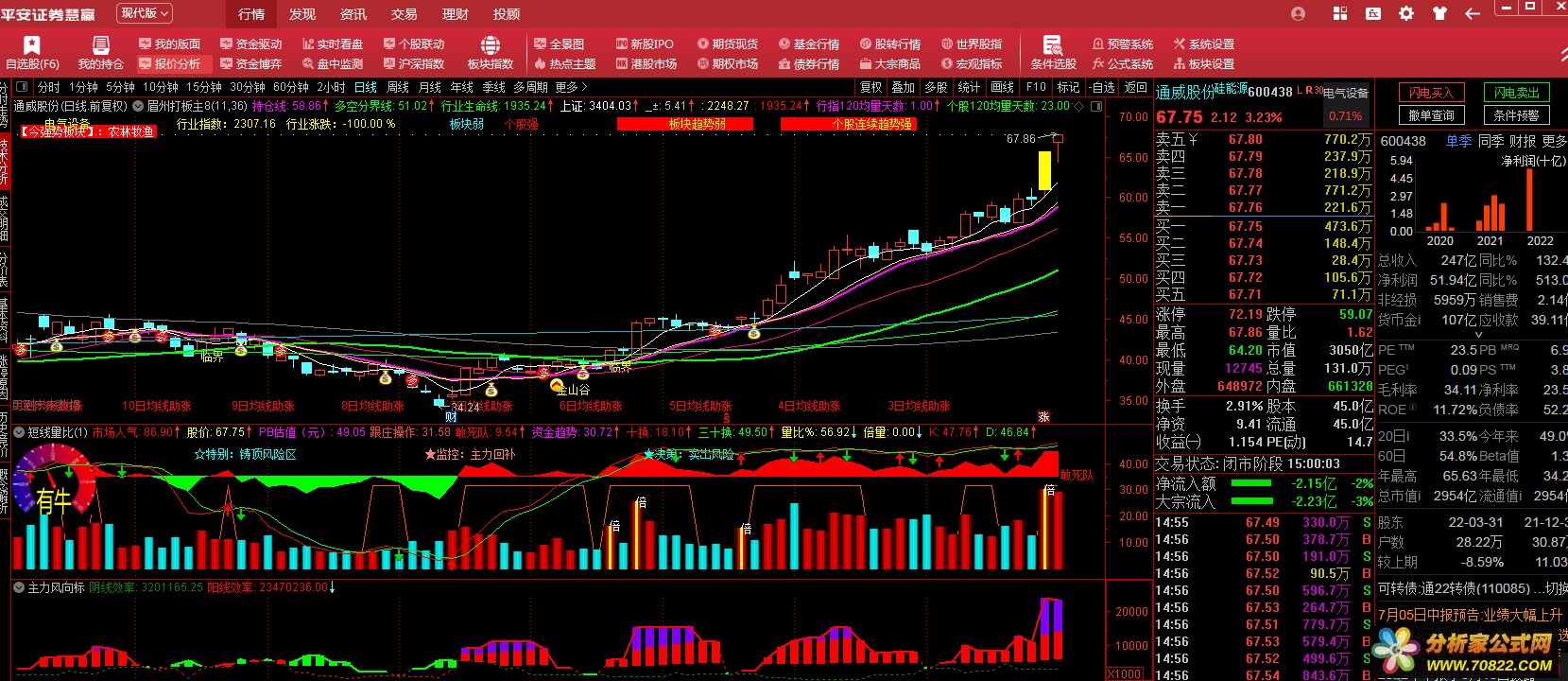Screen dimensions: 1568x681
Task: Select 60分钟 period
Action: [x=291, y=87]
